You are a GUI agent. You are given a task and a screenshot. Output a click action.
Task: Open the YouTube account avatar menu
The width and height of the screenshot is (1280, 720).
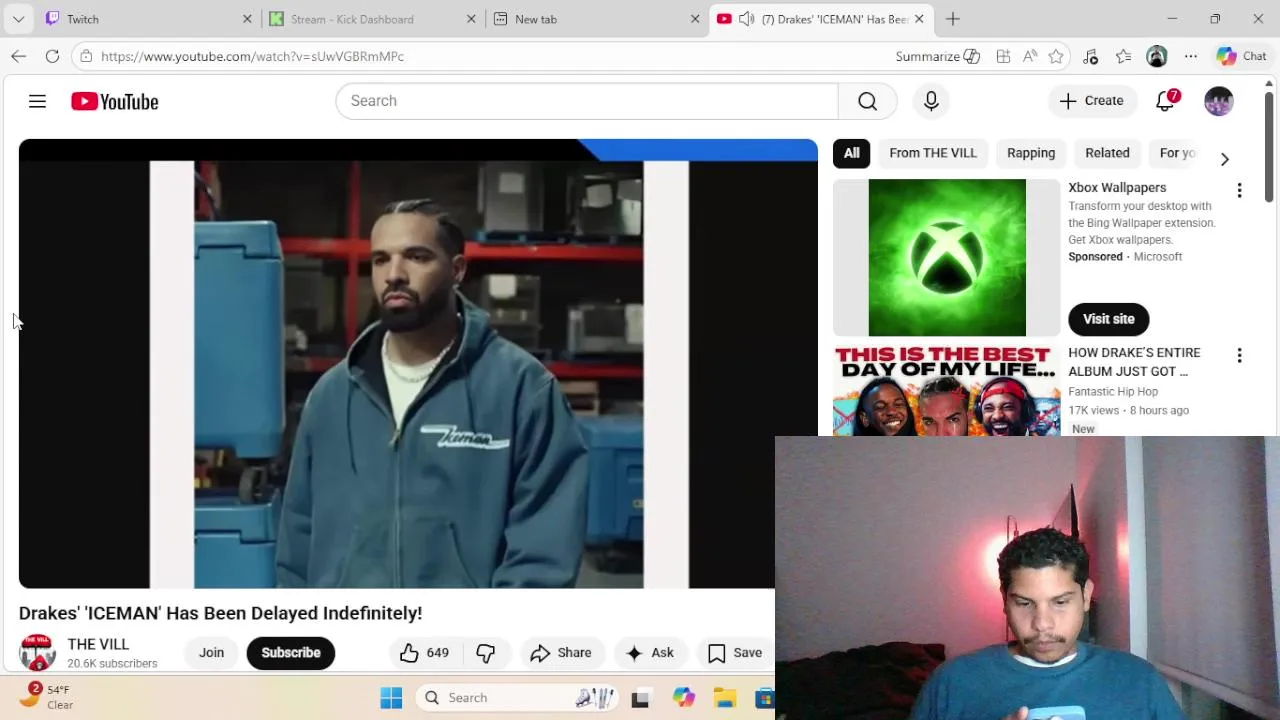(1218, 101)
